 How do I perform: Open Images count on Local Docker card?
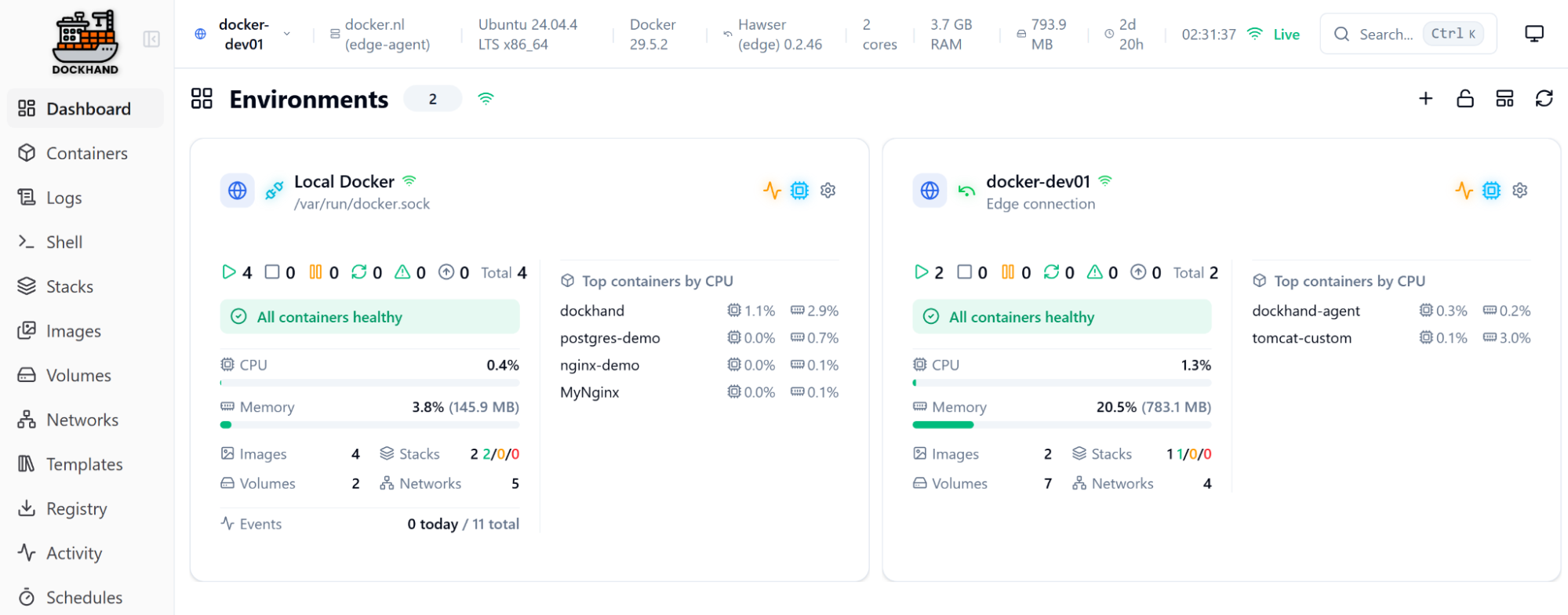pyautogui.click(x=290, y=454)
